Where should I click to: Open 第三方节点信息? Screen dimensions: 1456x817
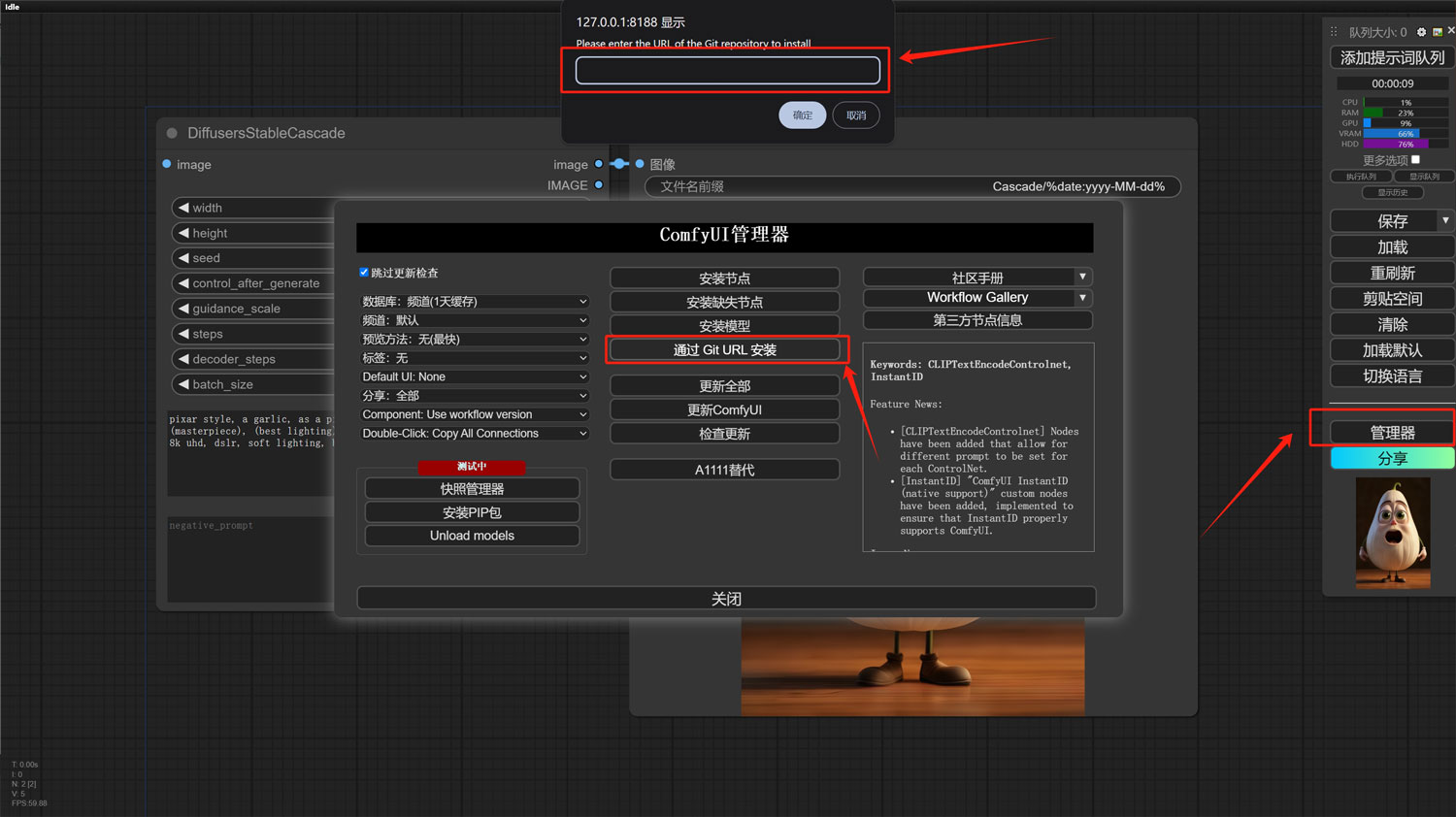pos(977,320)
